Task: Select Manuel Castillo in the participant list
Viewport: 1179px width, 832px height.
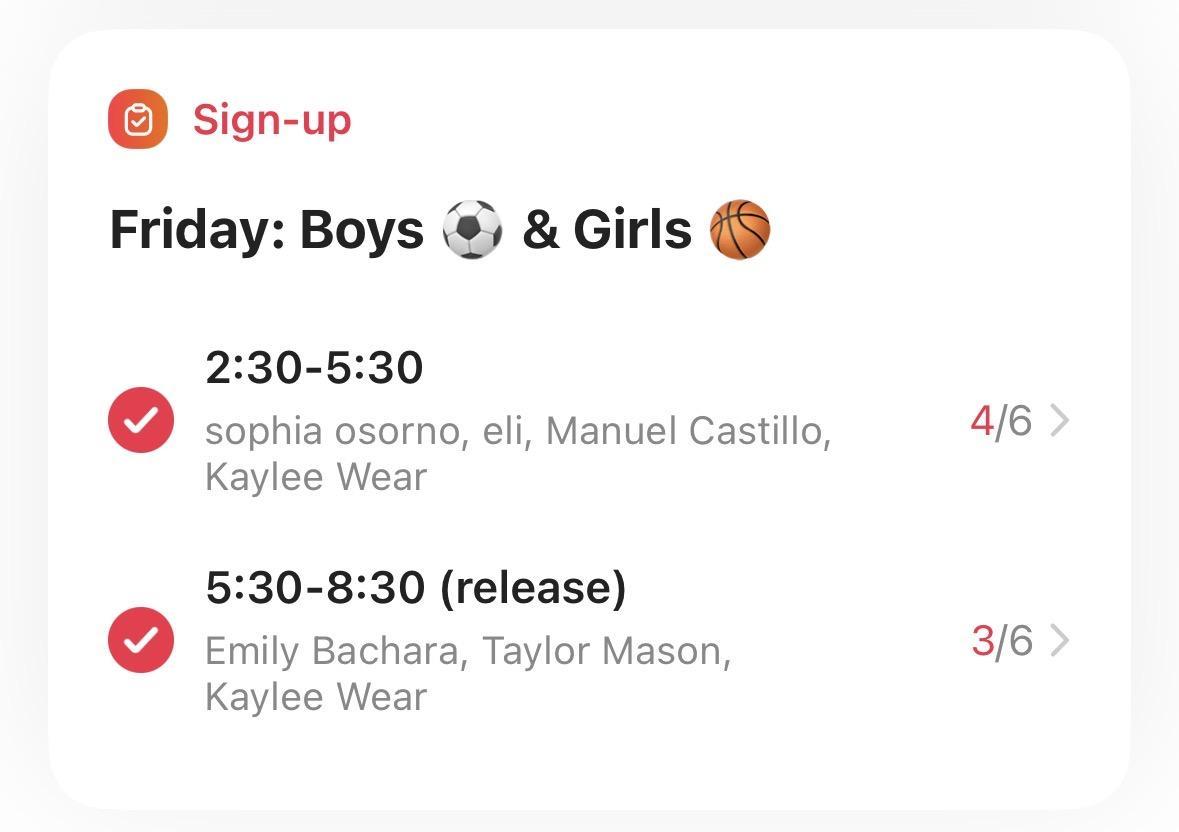Action: click(688, 432)
